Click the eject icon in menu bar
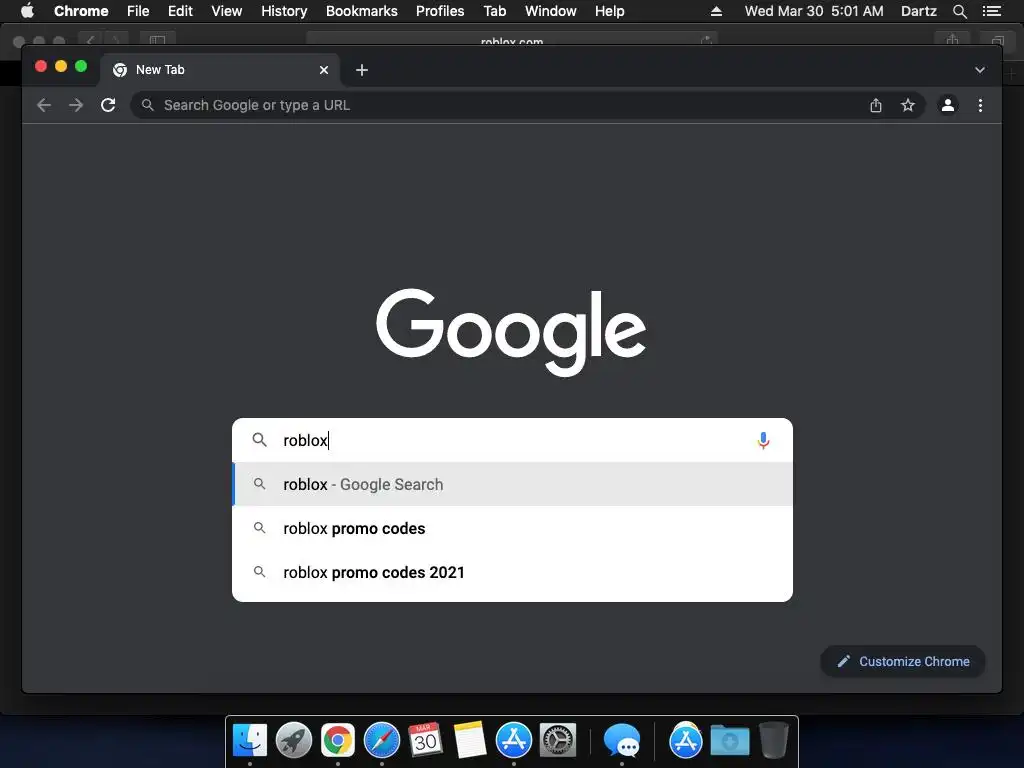Image resolution: width=1024 pixels, height=768 pixels. [716, 11]
